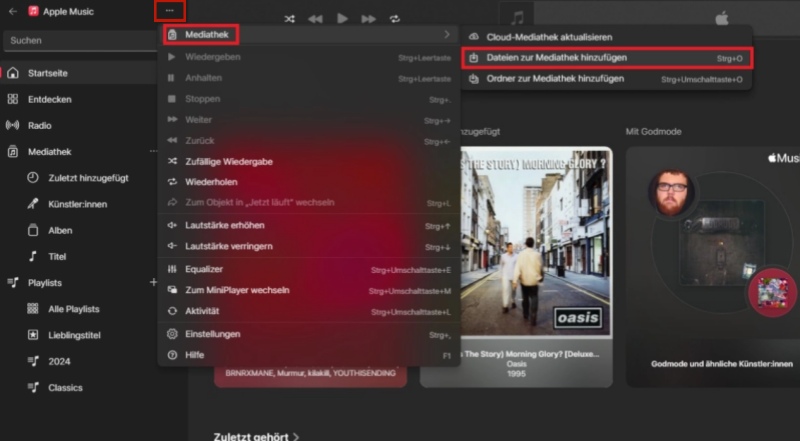Open Zuletzt hinzugefügt in sidebar
Image resolution: width=800 pixels, height=441 pixels.
(88, 178)
